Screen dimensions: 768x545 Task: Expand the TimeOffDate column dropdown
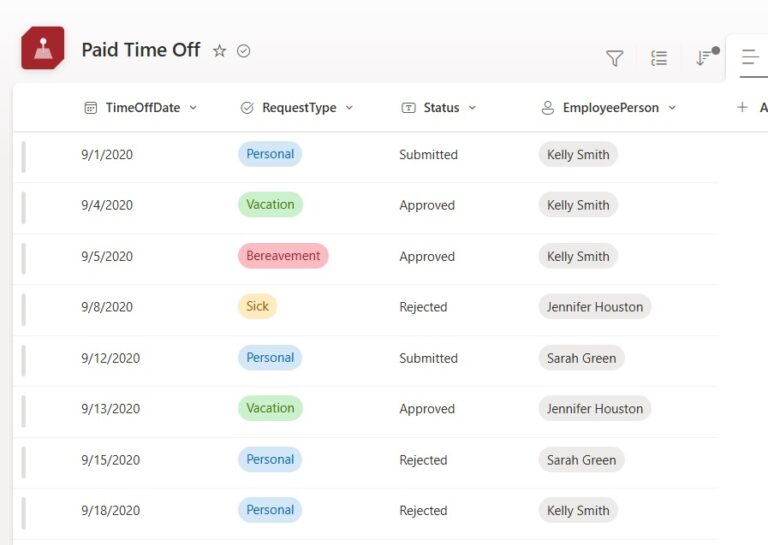(193, 108)
